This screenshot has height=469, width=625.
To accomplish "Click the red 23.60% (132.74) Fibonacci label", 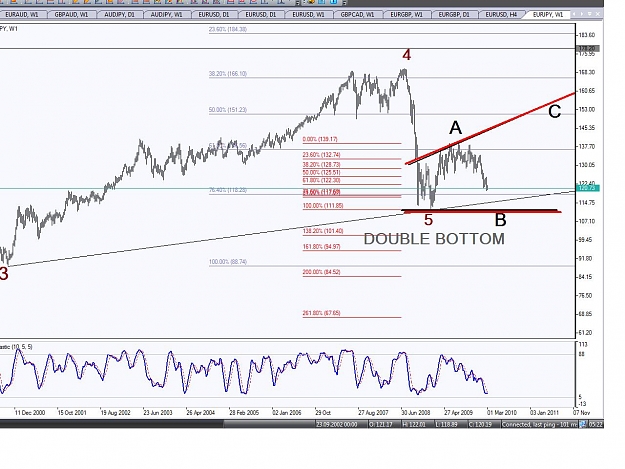I will coord(321,155).
